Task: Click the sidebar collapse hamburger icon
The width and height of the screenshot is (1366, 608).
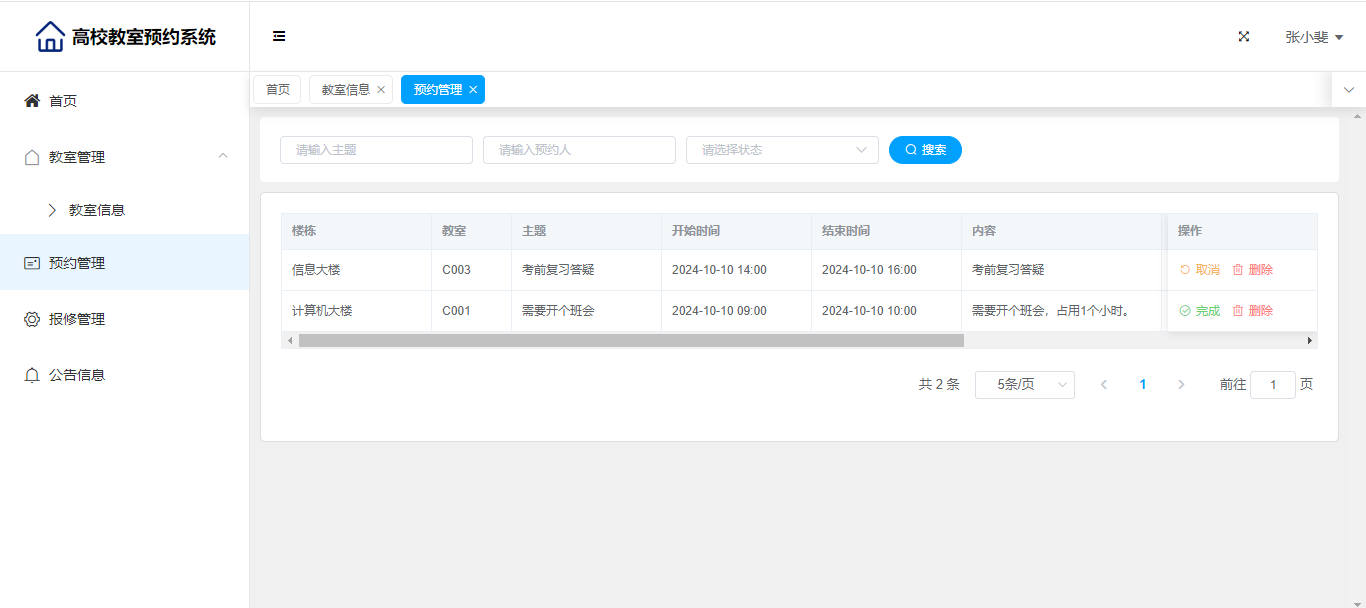Action: [x=279, y=37]
